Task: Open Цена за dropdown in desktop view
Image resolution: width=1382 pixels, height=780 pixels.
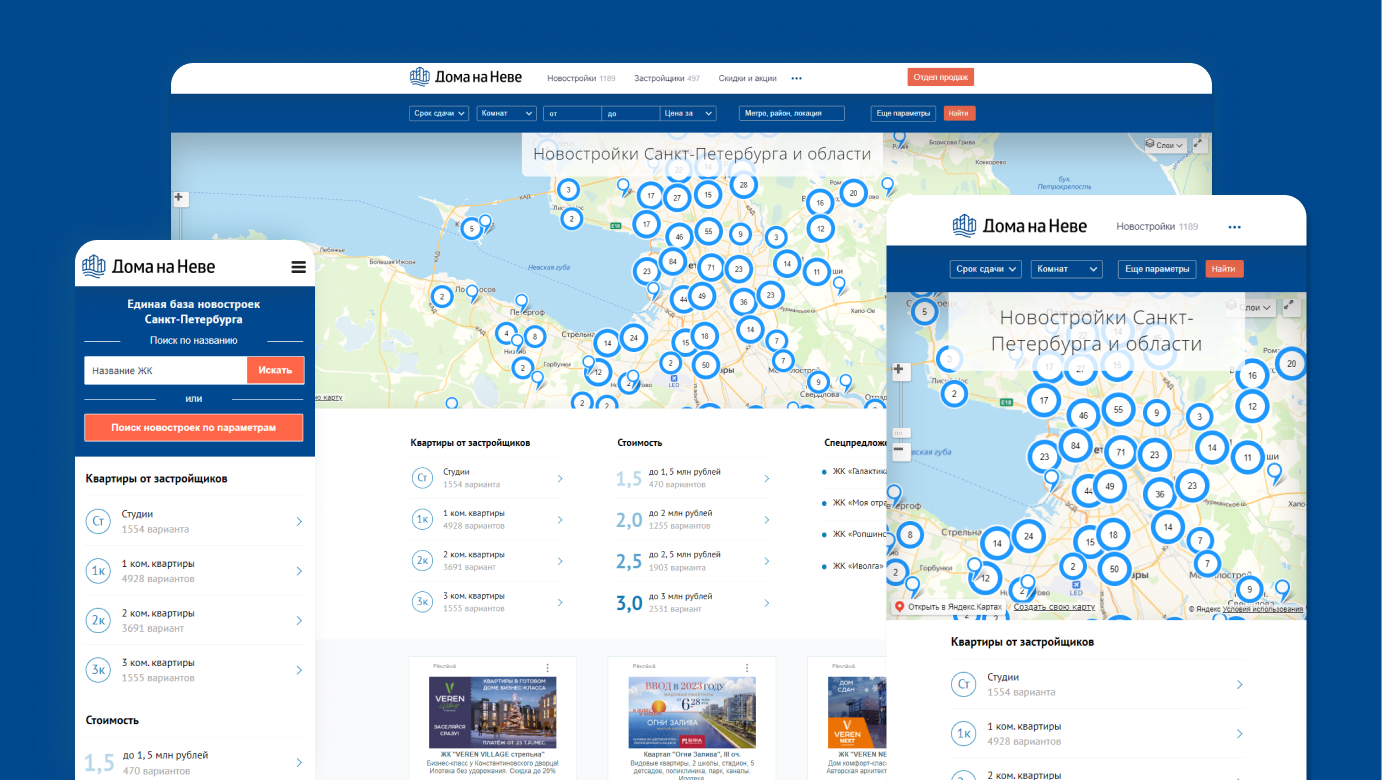Action: tap(689, 114)
